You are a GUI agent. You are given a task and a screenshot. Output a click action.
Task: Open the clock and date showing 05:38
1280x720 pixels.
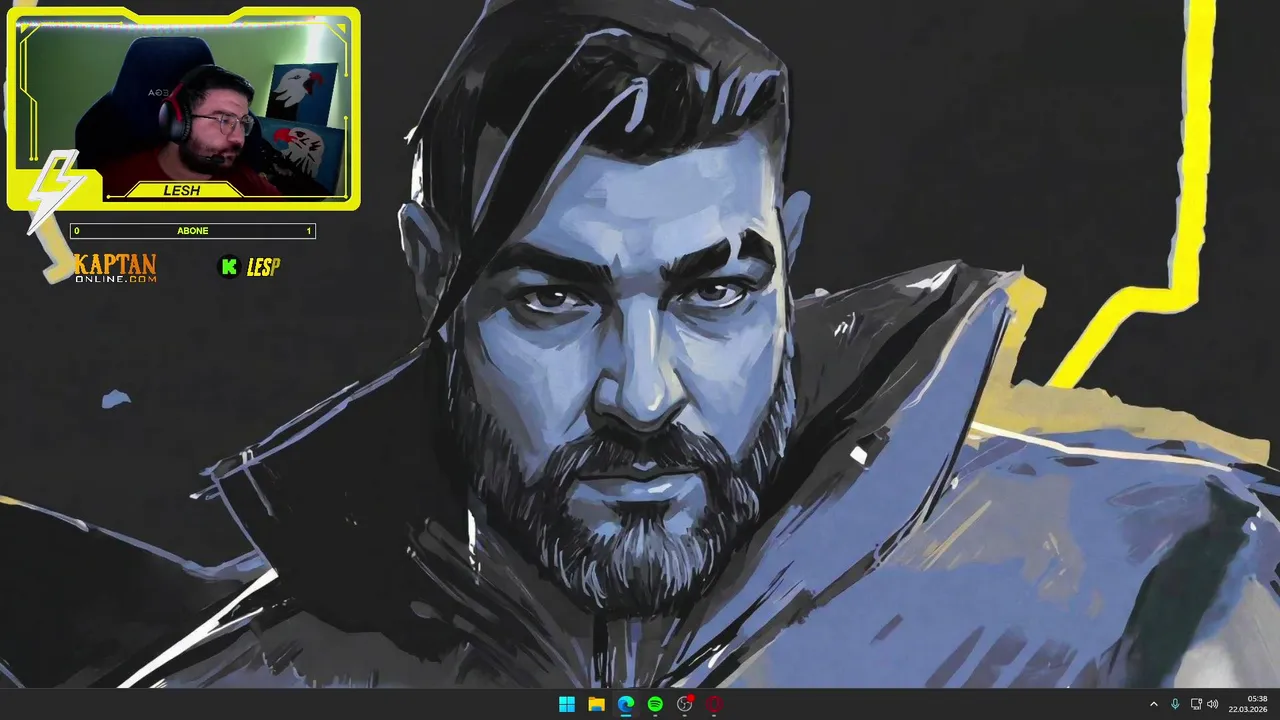[1249, 704]
